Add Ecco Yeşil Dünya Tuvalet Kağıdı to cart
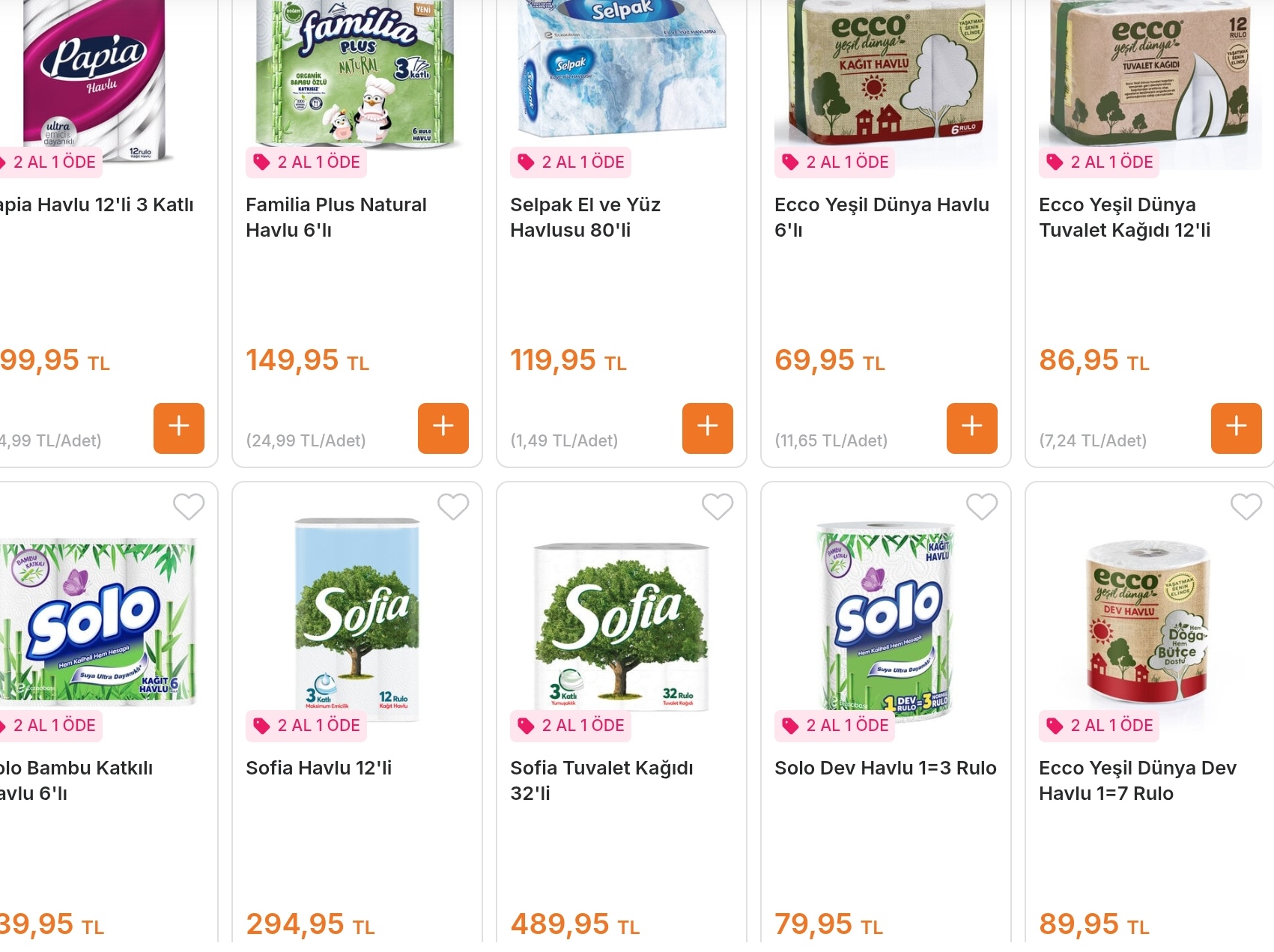Viewport: 1274px width, 952px height. coord(1236,428)
